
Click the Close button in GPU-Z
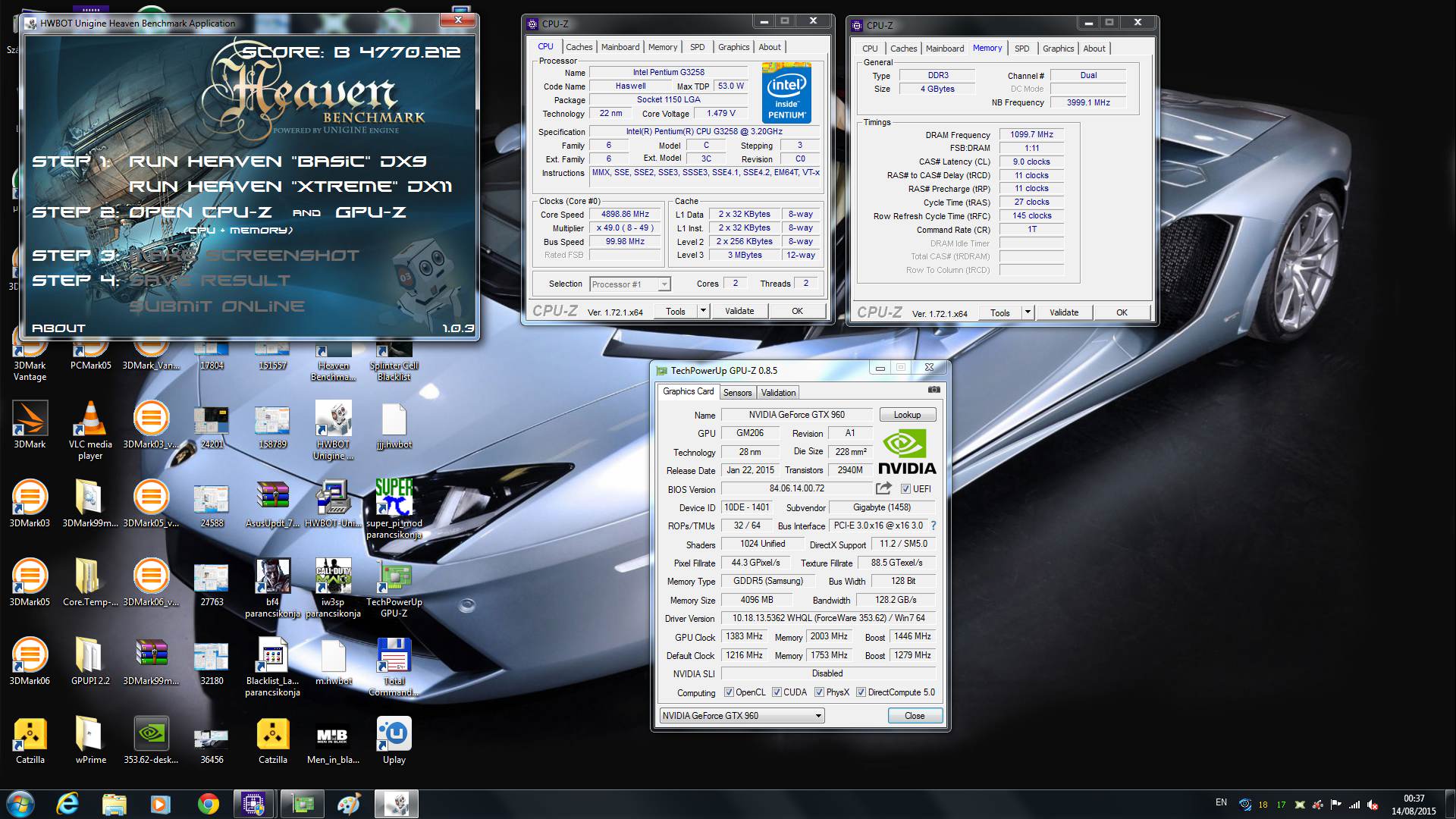915,716
